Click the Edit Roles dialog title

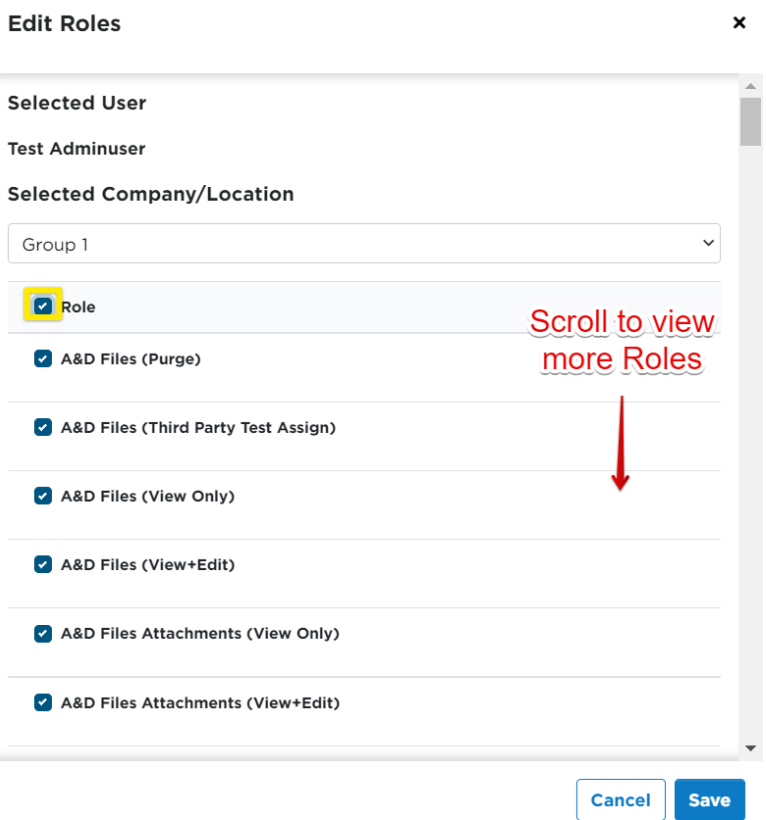[x=64, y=24]
